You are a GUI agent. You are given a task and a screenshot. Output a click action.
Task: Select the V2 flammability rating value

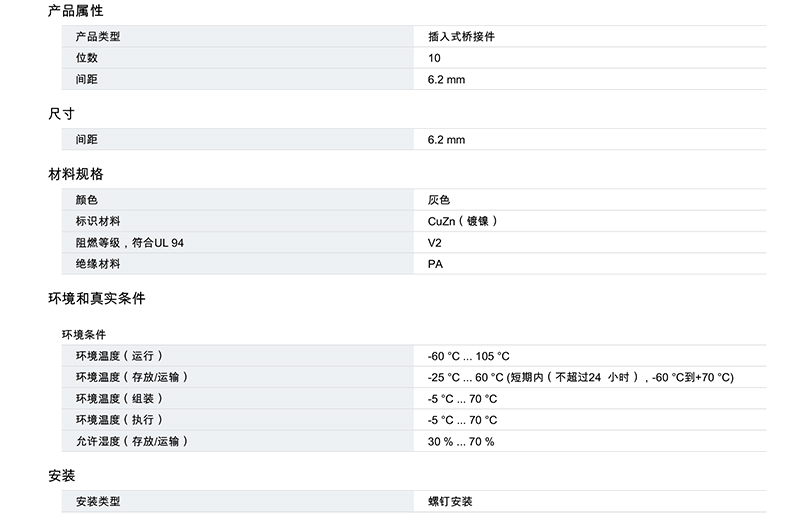point(435,243)
